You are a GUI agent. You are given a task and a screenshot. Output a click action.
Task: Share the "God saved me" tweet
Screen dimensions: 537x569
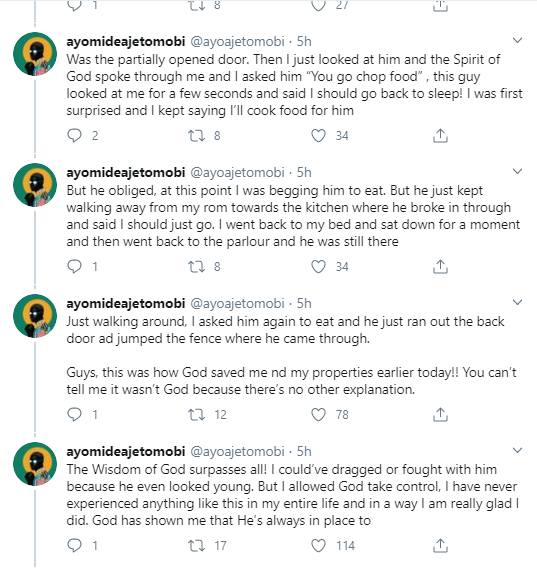(440, 414)
